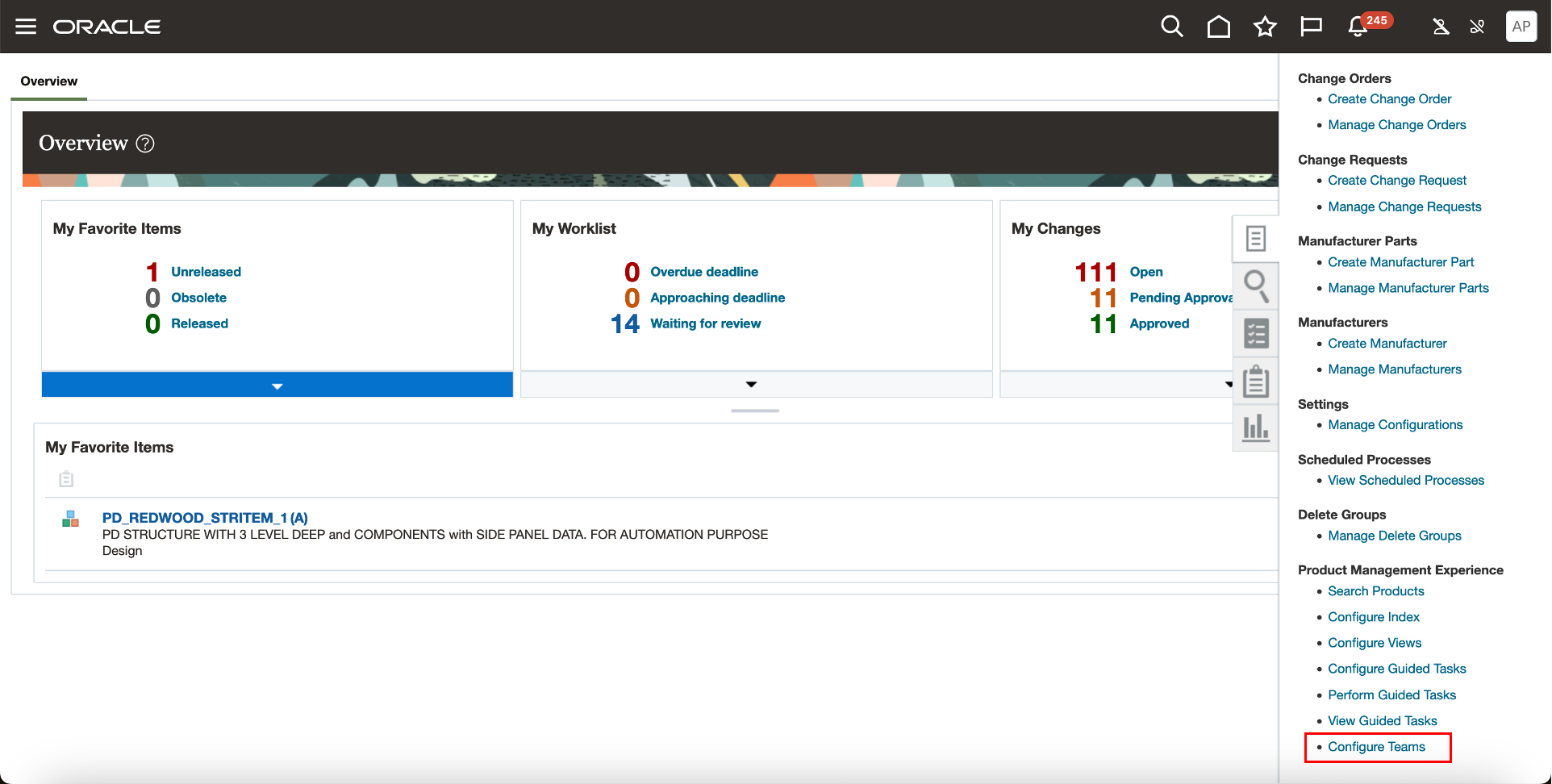
Task: View Open changes
Action: click(1146, 272)
